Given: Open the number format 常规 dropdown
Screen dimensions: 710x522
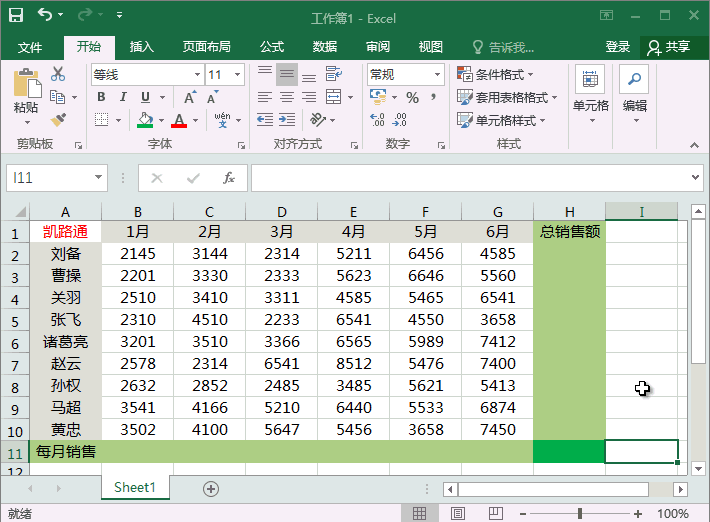Looking at the screenshot, I should [x=437, y=75].
